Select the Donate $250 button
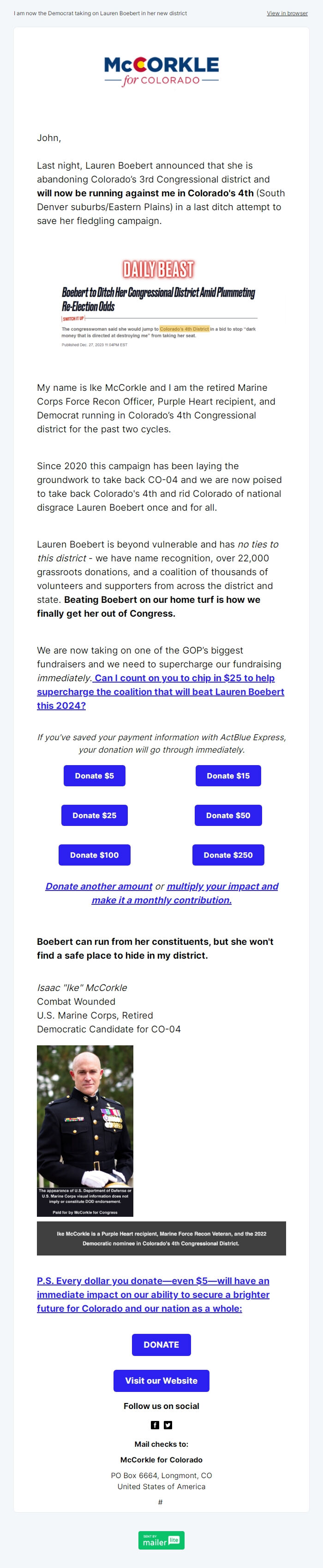The image size is (323, 1568). (x=228, y=855)
